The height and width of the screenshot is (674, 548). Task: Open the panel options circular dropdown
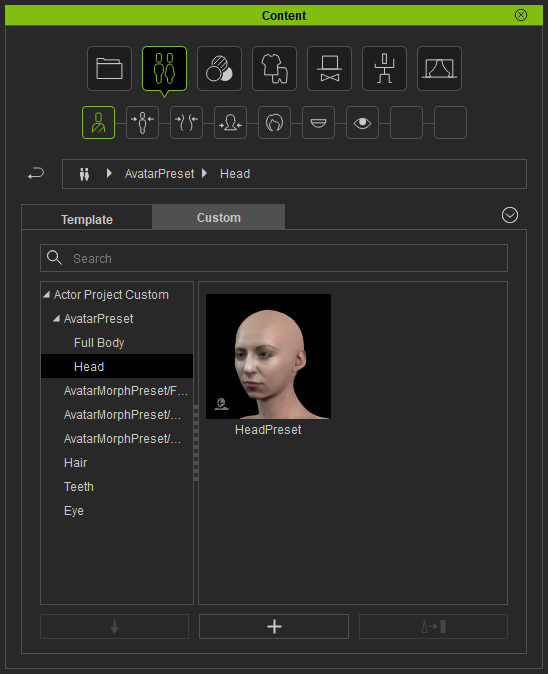510,215
